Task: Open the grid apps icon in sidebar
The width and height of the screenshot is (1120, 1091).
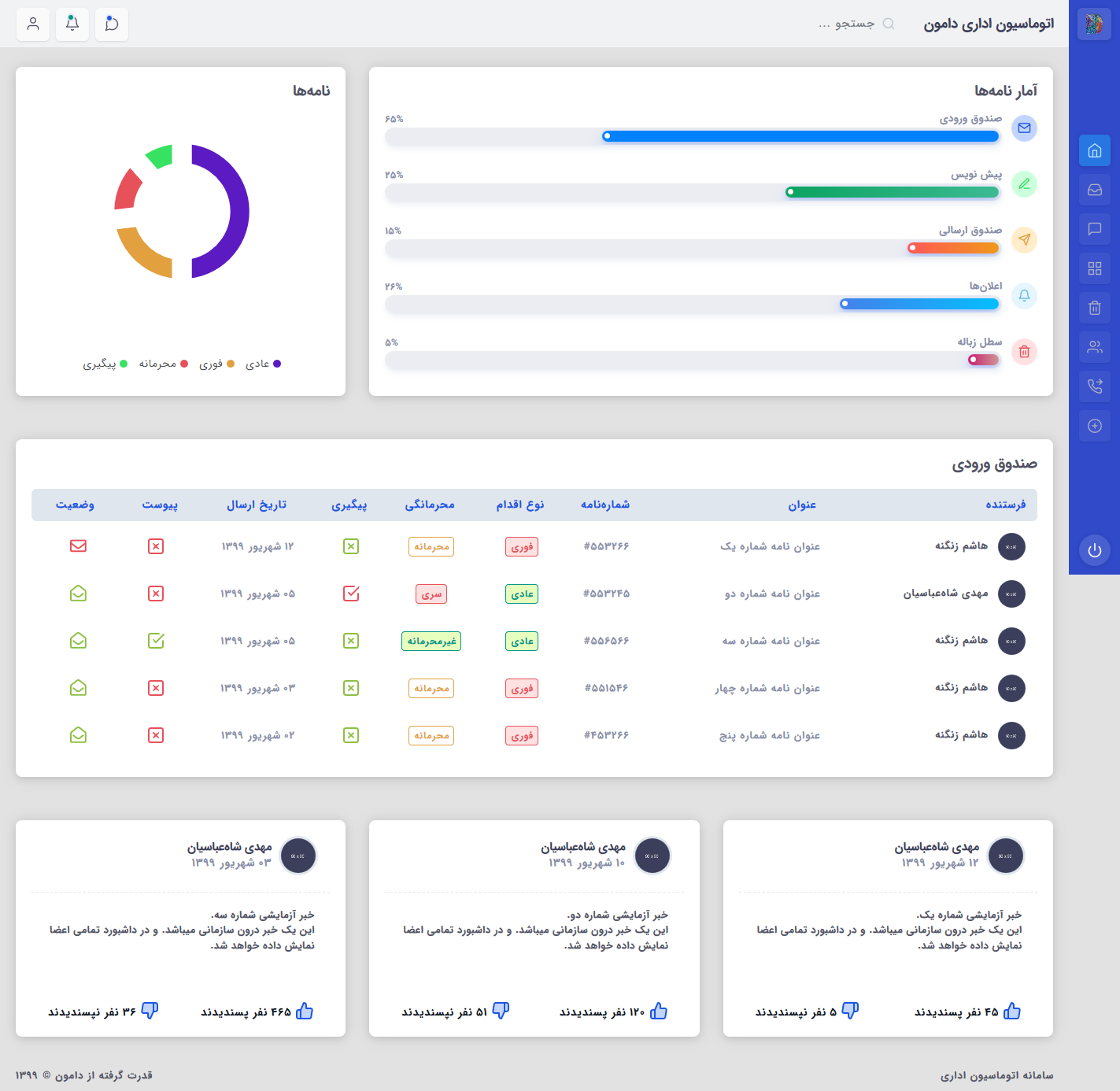Action: coord(1095,268)
